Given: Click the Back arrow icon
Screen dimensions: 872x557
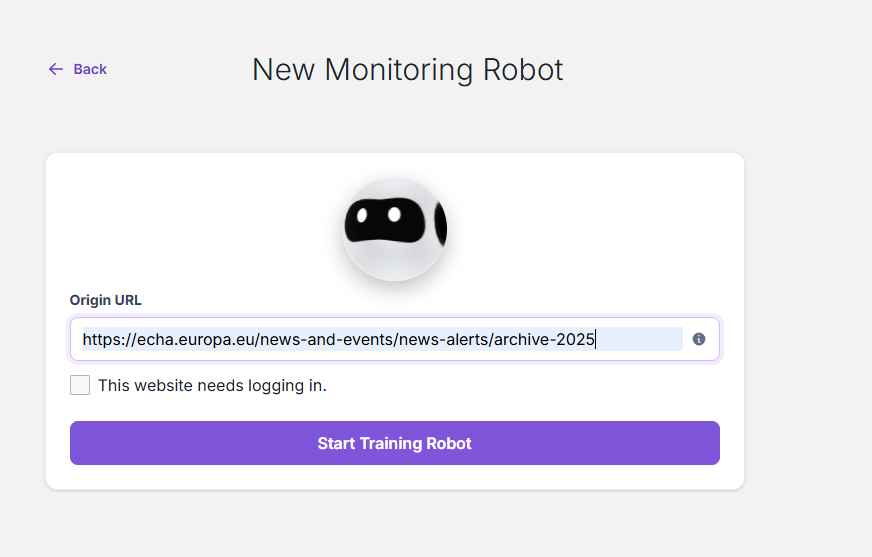Looking at the screenshot, I should click(56, 69).
